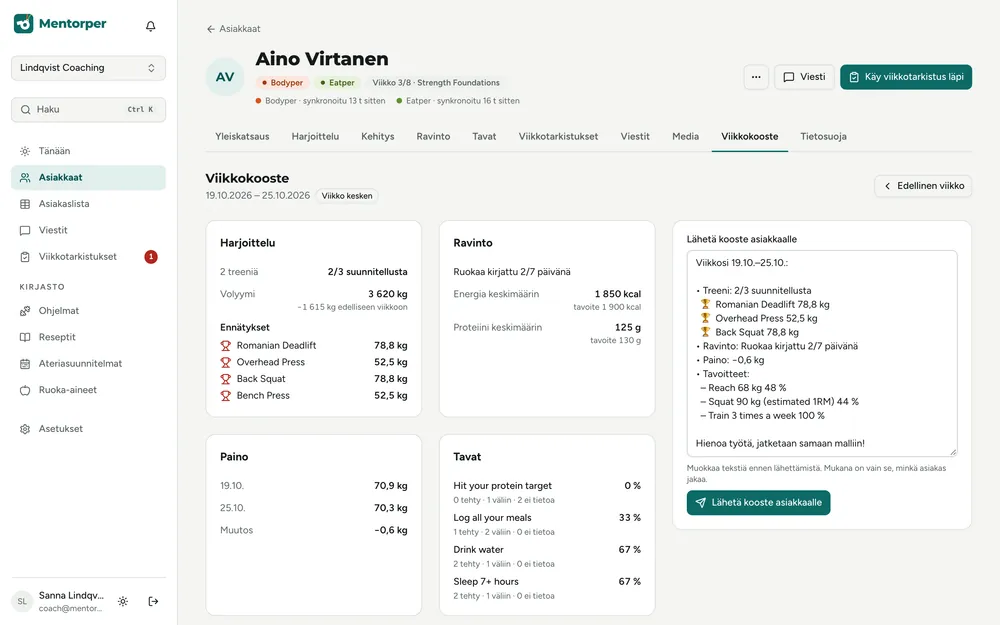Click the 3 620 kg volume value

(387, 294)
